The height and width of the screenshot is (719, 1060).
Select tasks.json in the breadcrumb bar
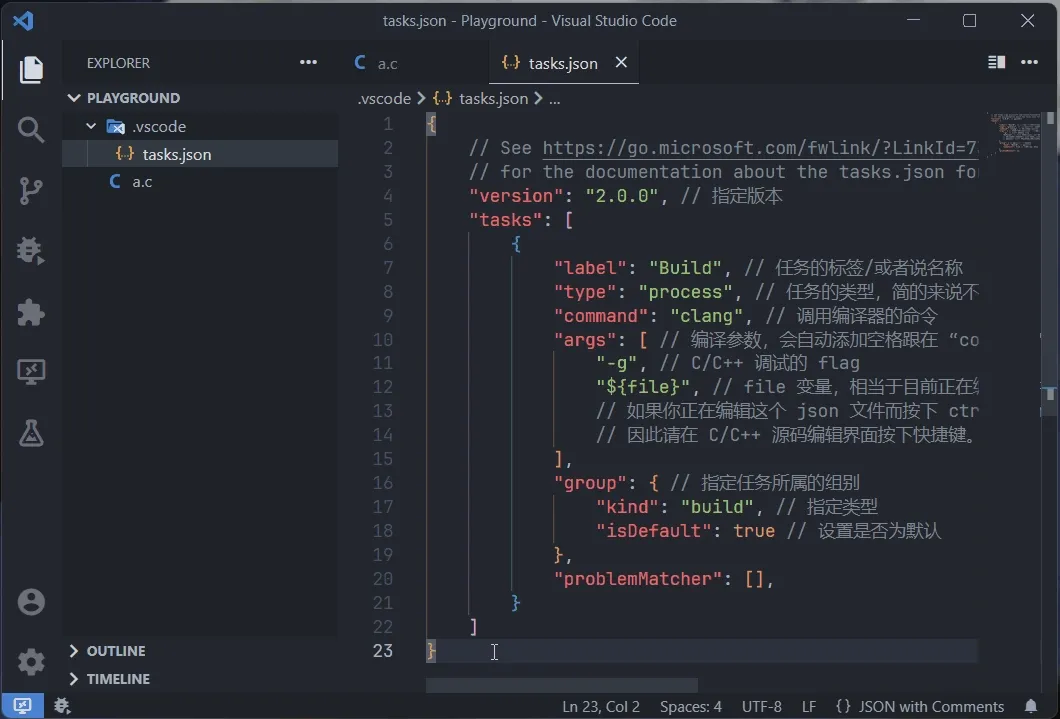tap(493, 98)
